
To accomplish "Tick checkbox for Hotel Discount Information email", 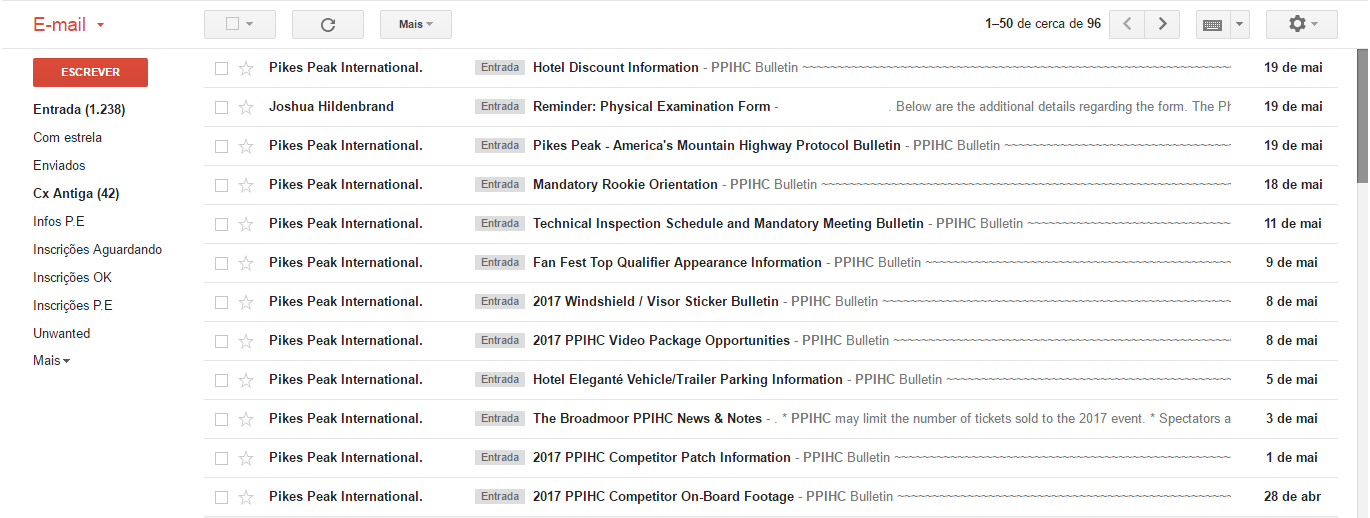I will 221,68.
